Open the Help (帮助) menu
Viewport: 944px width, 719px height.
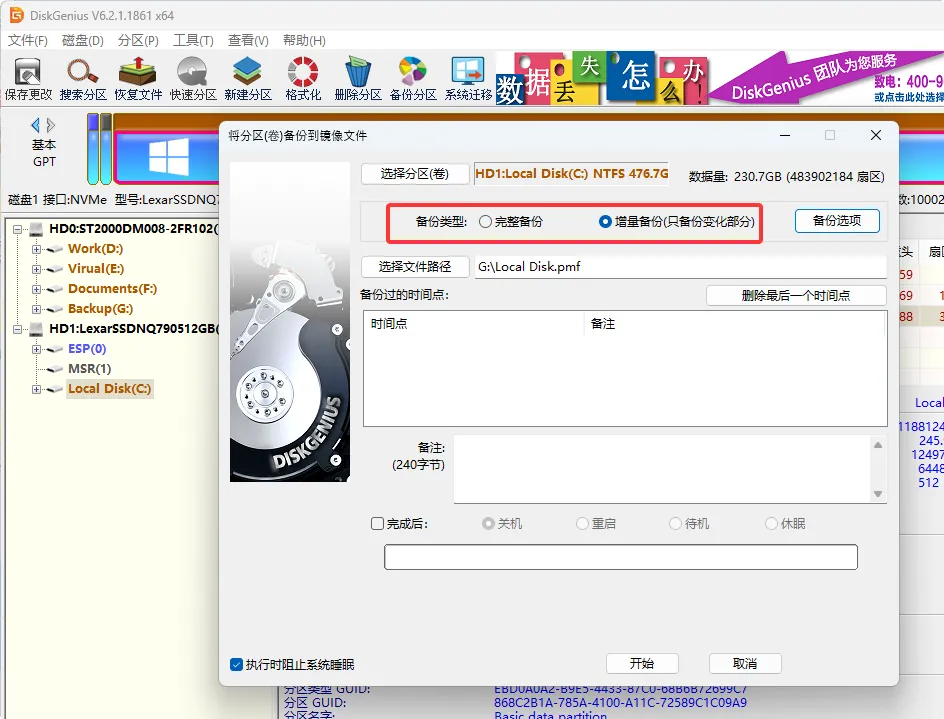click(304, 40)
